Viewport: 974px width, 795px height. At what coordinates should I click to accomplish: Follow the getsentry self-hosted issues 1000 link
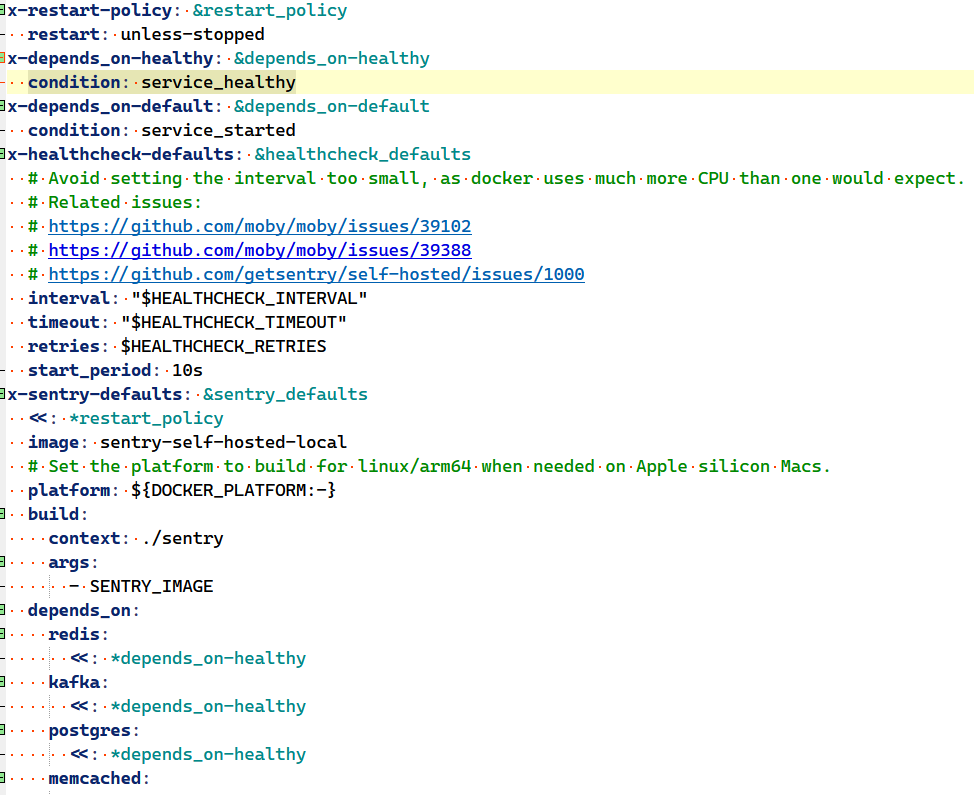click(316, 274)
